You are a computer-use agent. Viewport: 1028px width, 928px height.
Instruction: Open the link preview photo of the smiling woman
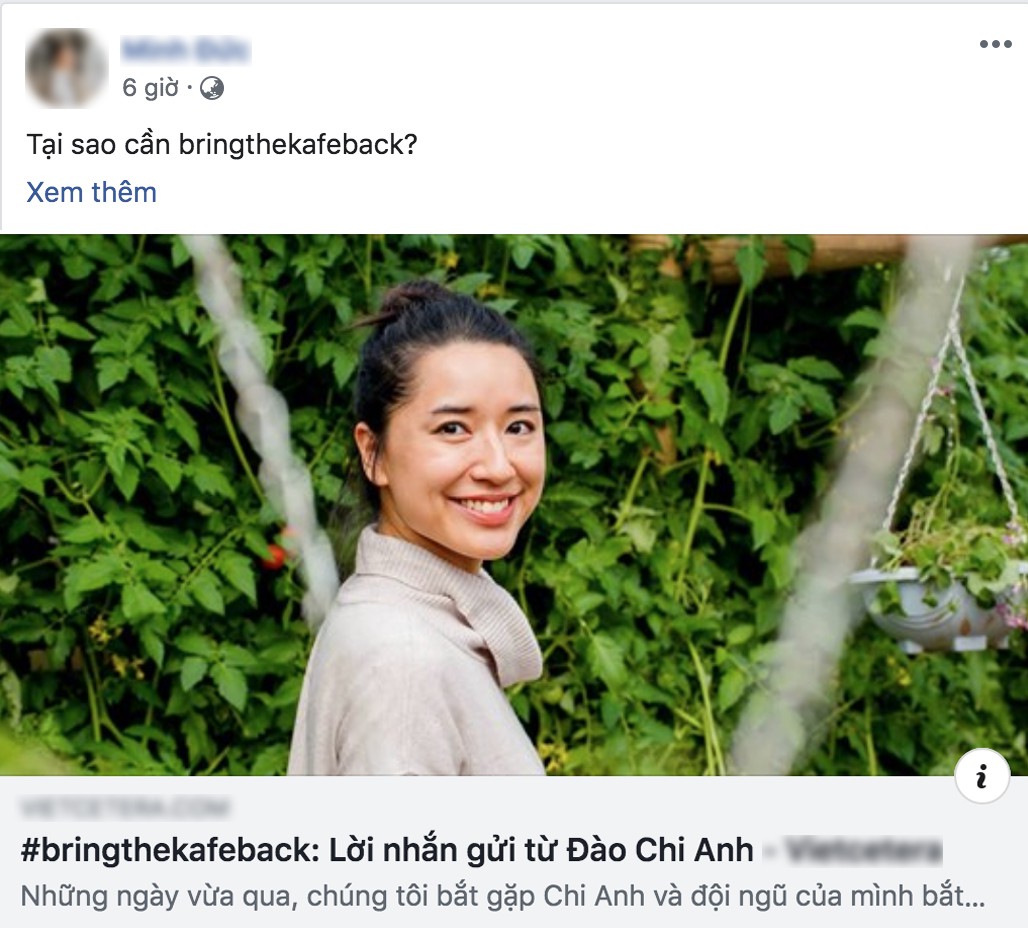[514, 504]
